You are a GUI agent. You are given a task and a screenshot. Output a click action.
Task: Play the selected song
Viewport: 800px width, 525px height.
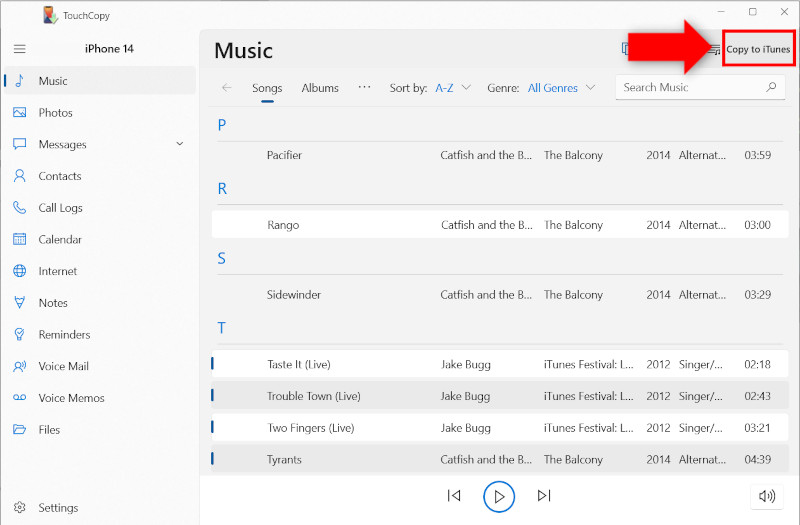[x=498, y=496]
